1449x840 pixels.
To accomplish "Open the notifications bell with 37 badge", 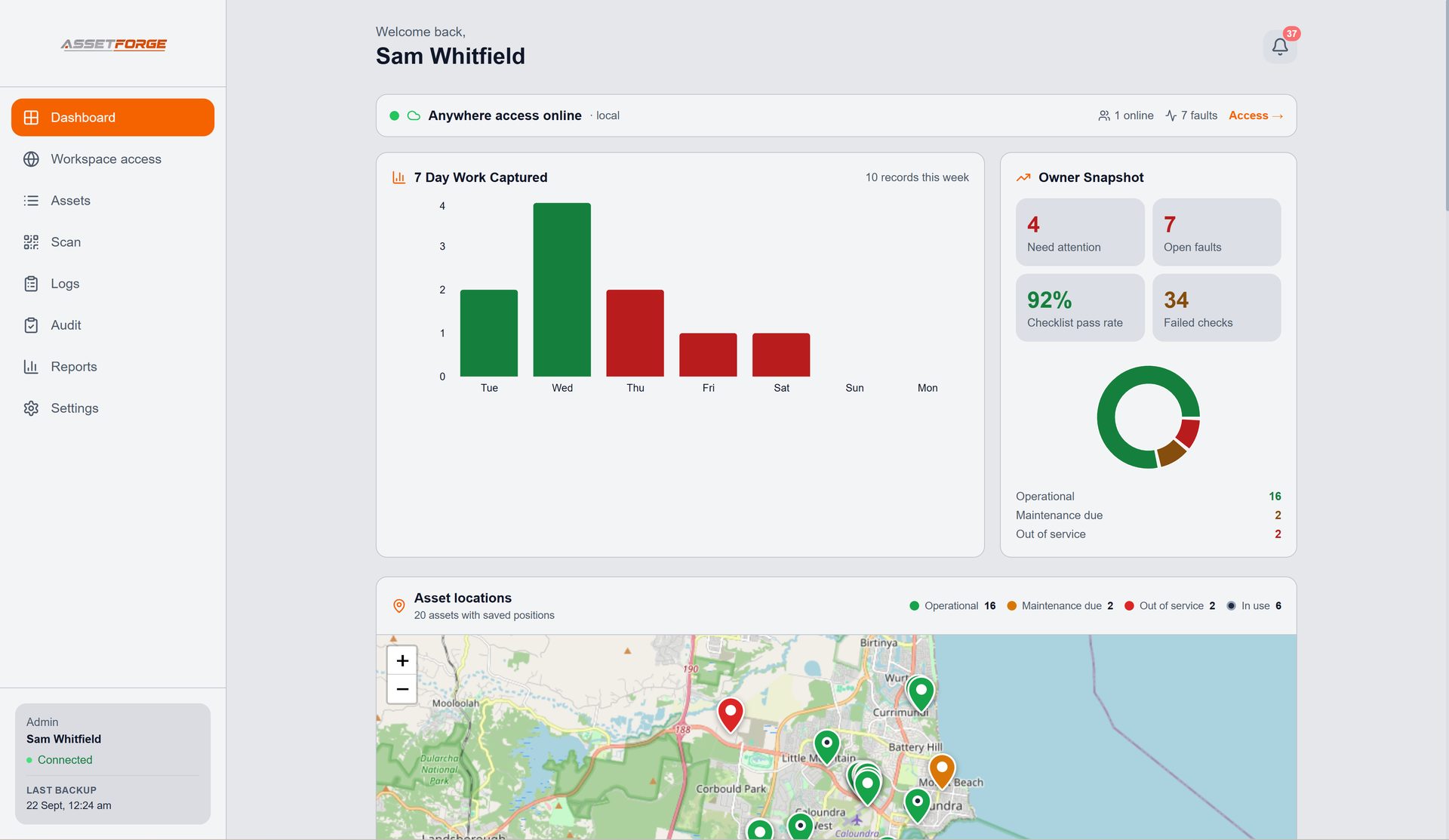I will point(1280,46).
